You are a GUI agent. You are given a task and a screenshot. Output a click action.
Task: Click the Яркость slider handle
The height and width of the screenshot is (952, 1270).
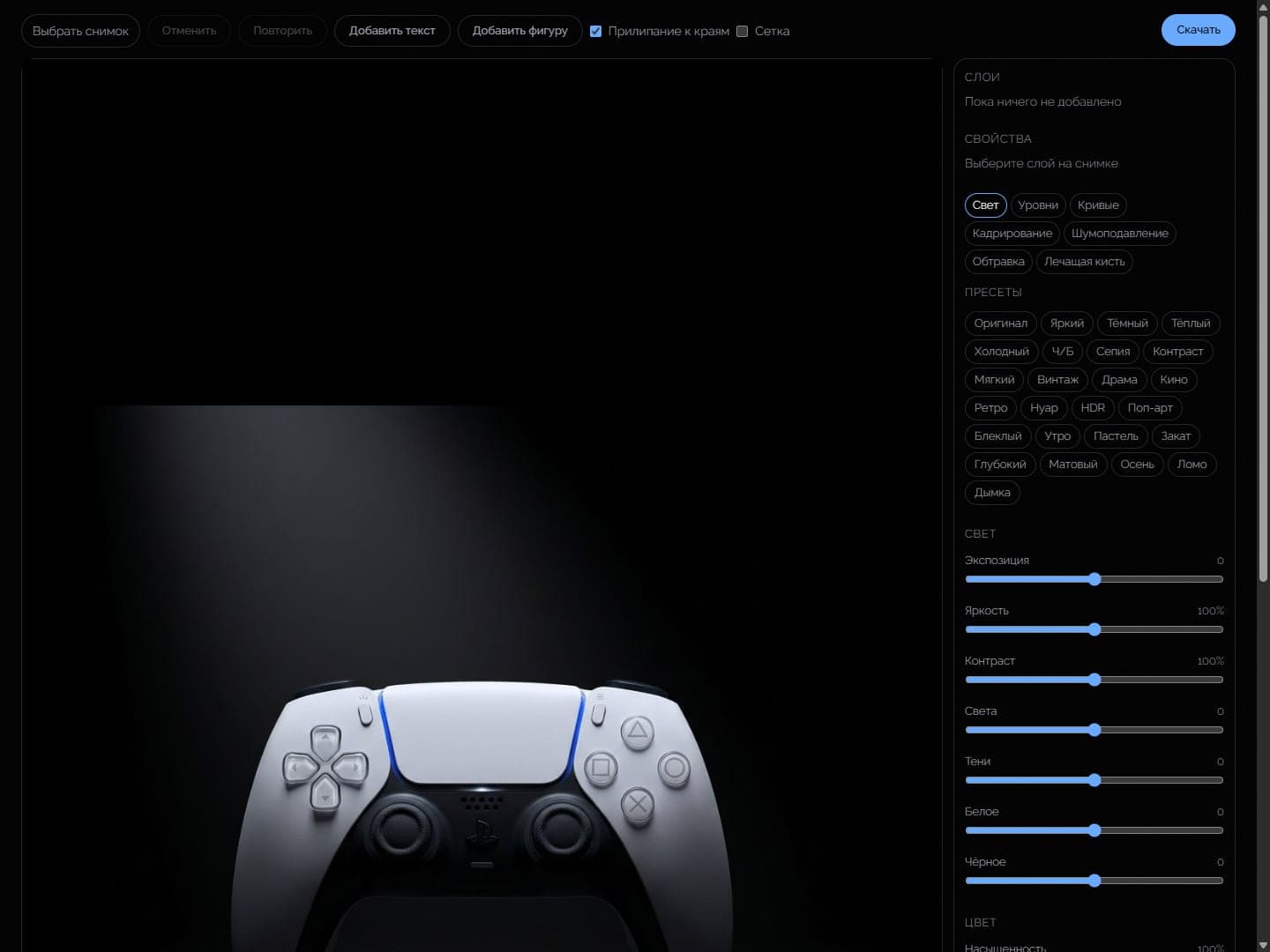1094,629
